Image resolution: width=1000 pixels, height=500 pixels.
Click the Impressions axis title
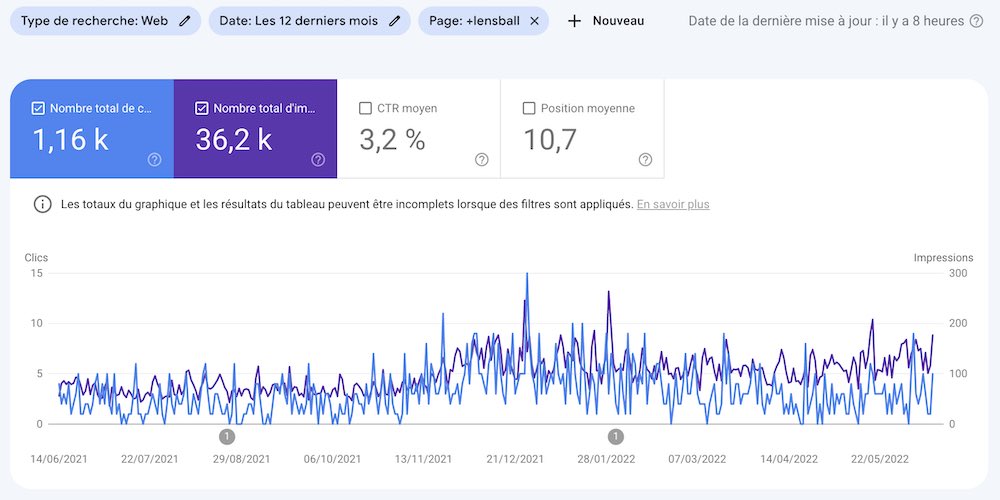point(943,258)
